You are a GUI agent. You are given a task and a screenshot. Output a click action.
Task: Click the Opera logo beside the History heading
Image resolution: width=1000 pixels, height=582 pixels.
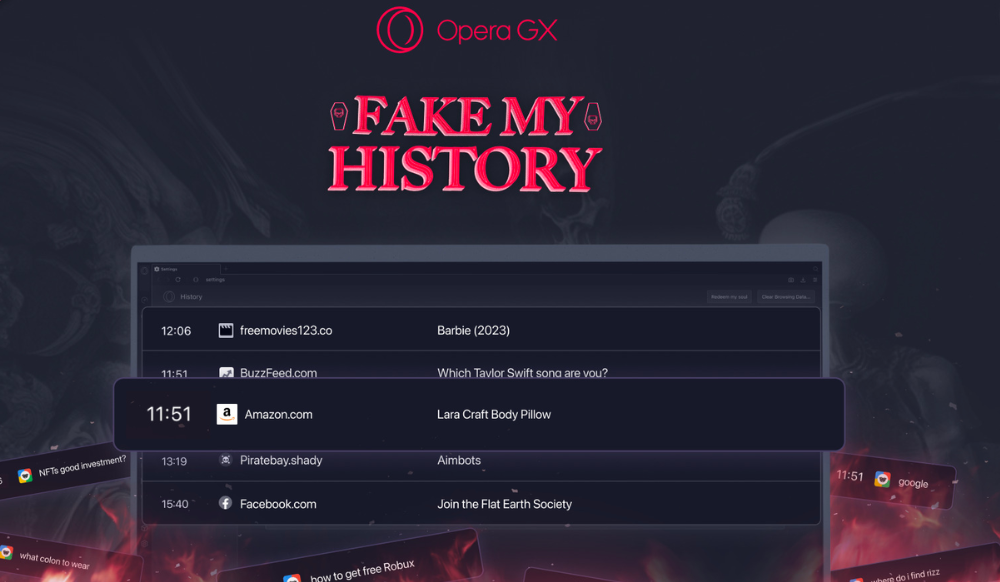(x=167, y=297)
